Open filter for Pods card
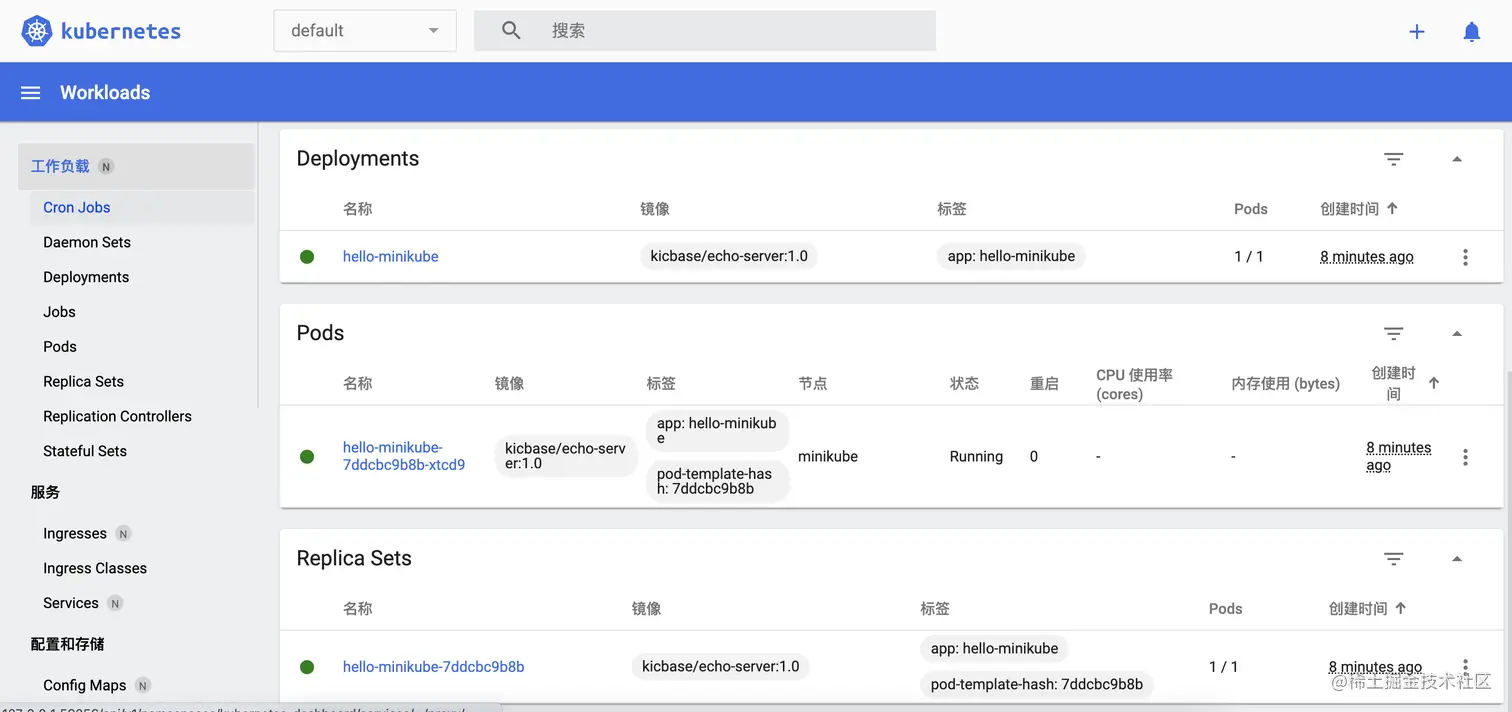The image size is (1512, 712). click(1394, 334)
